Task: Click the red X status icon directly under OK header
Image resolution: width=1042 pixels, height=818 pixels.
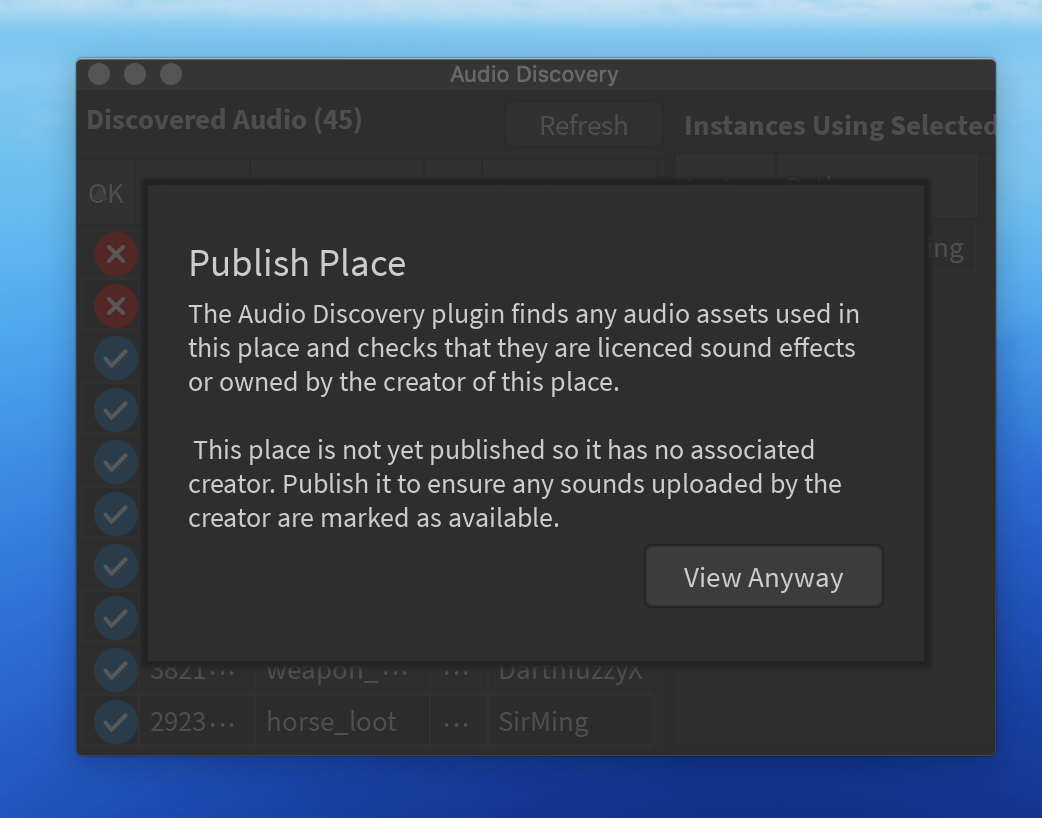Action: (116, 254)
